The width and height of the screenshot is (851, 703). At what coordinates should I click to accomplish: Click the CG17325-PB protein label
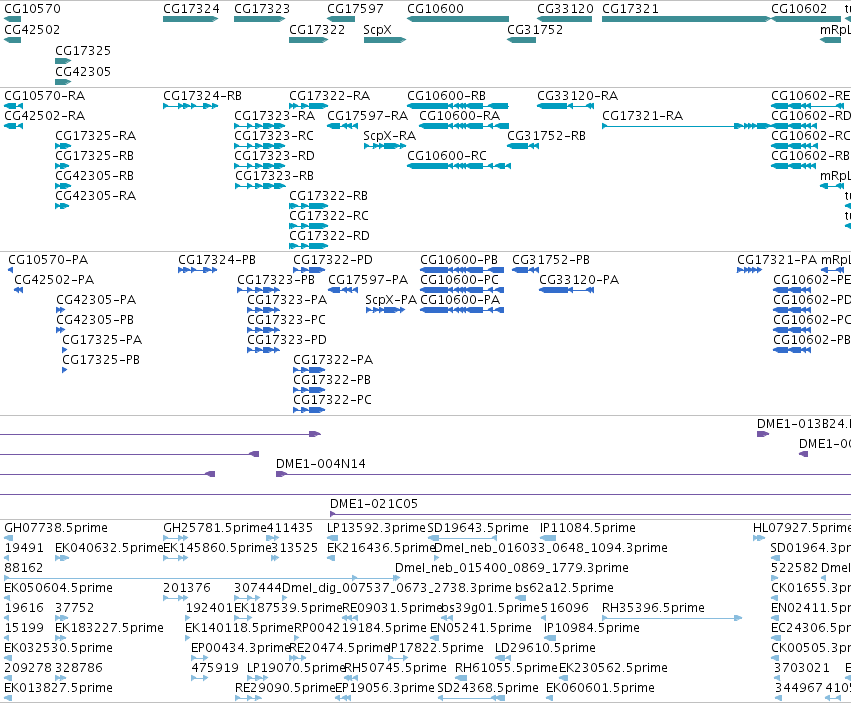pyautogui.click(x=101, y=360)
